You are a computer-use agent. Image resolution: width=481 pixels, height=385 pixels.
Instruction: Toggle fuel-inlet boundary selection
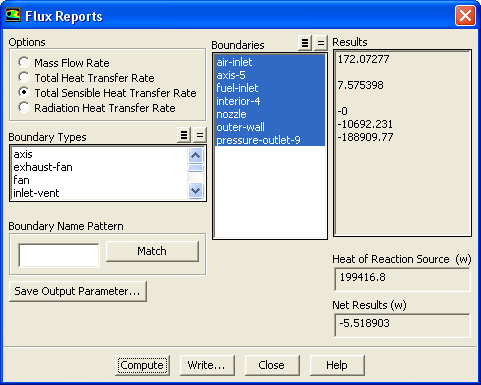click(270, 88)
